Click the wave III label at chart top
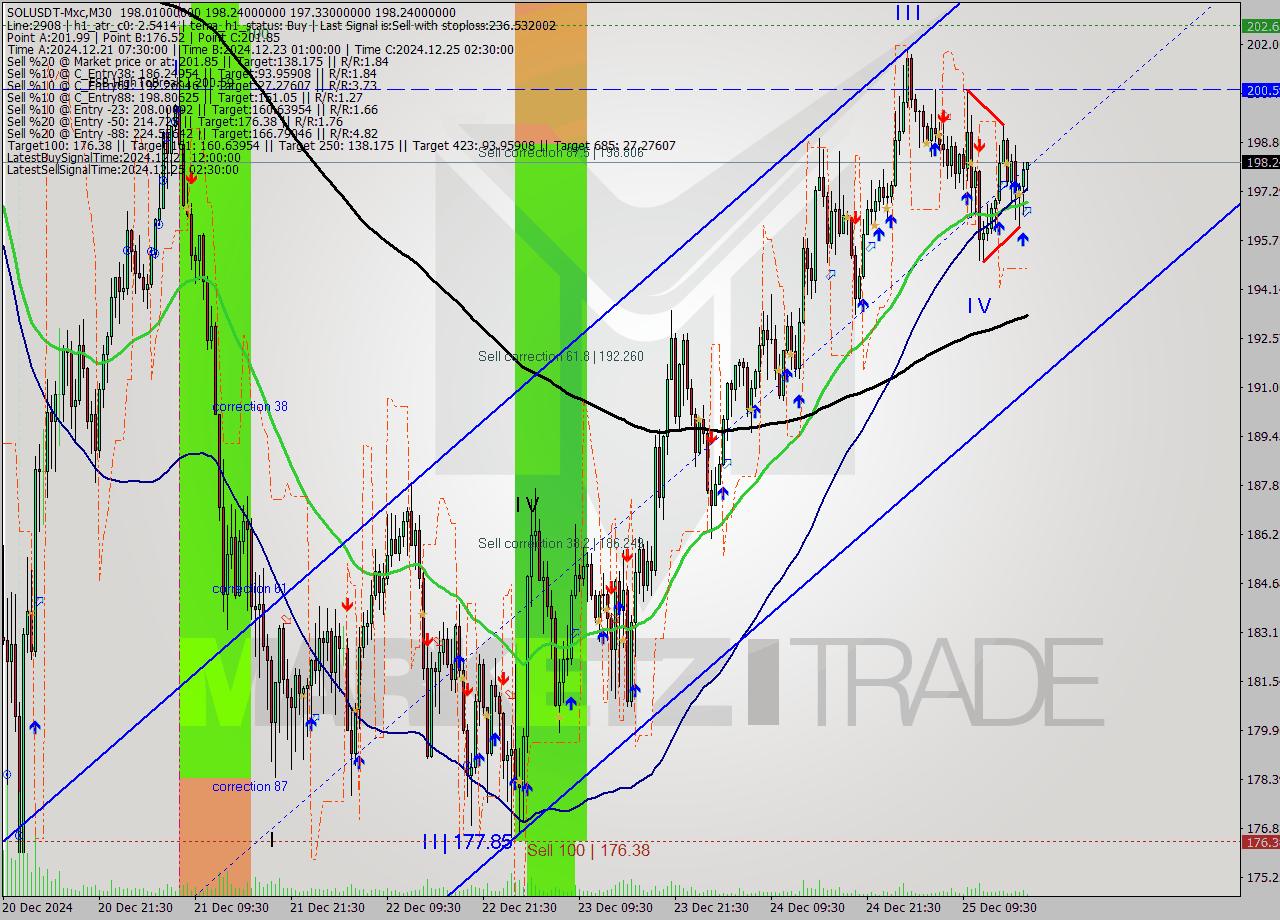The image size is (1280, 920). tap(908, 13)
